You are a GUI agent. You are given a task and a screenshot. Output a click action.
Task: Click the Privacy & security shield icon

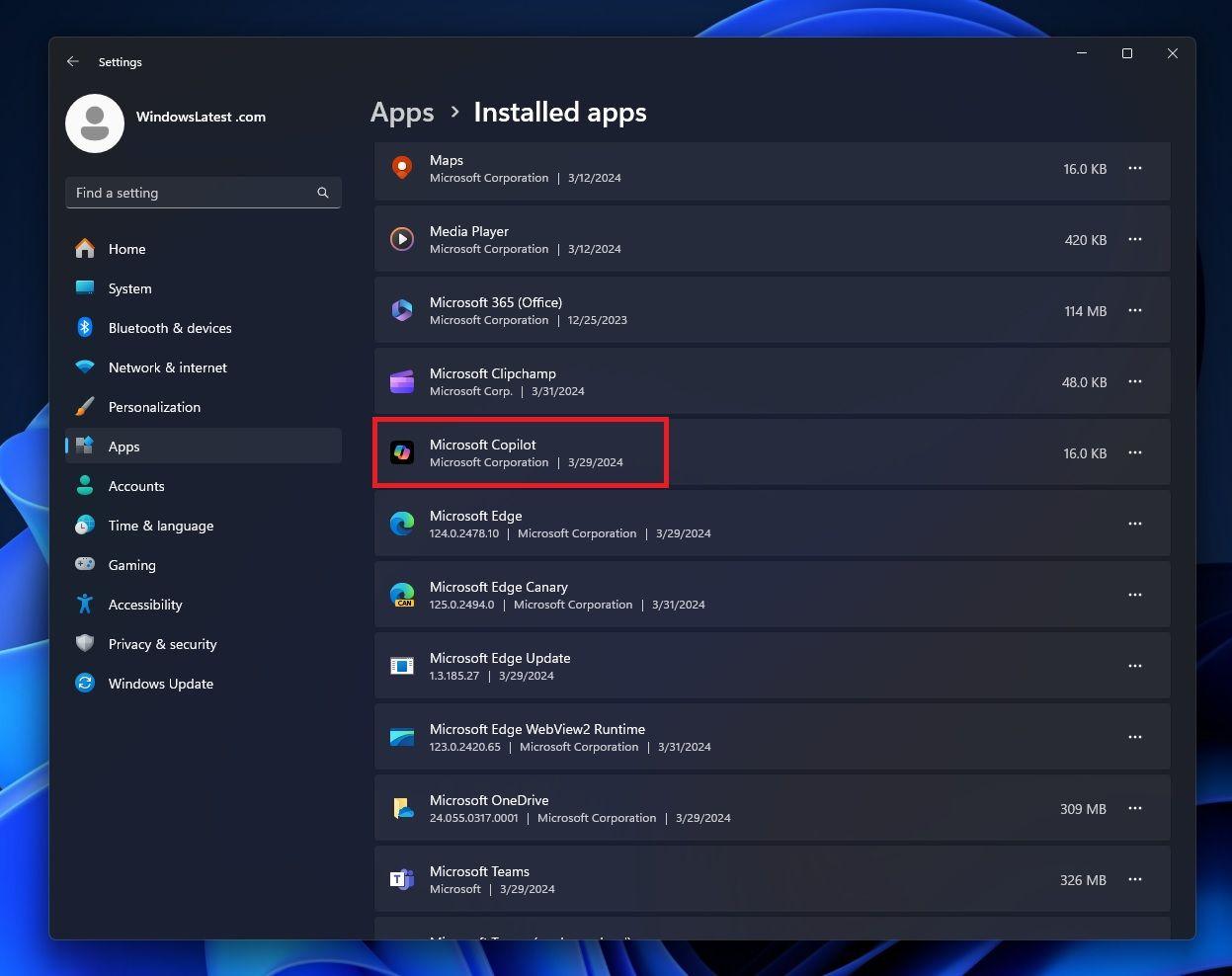86,644
